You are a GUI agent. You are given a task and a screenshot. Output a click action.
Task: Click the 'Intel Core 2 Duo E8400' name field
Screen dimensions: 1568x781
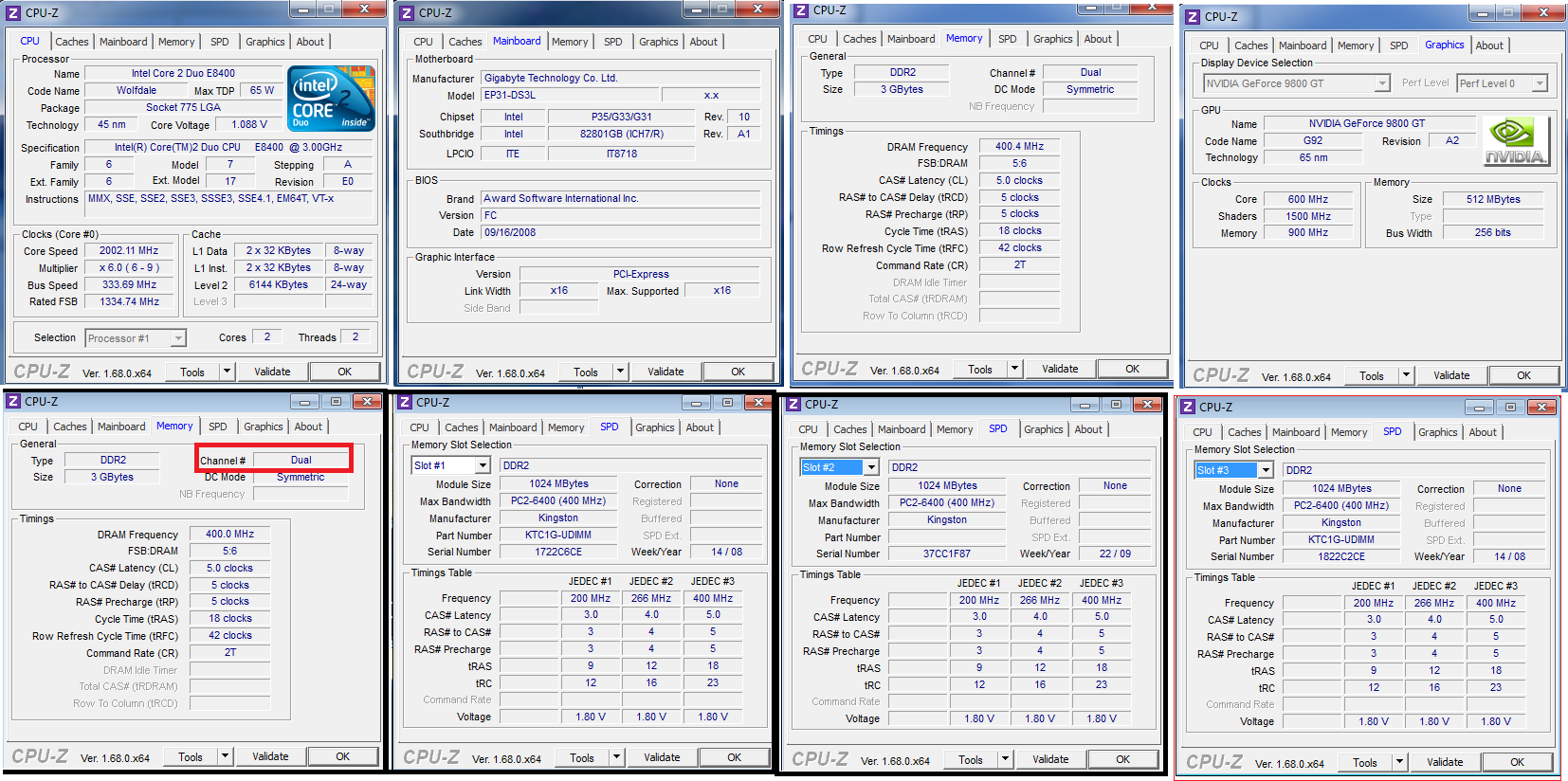pyautogui.click(x=183, y=73)
